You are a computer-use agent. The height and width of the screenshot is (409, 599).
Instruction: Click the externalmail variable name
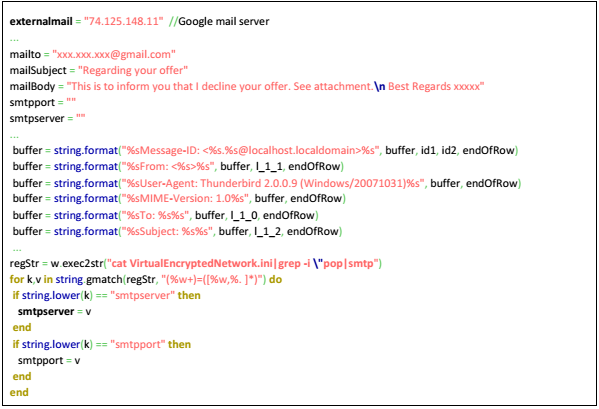coord(41,21)
